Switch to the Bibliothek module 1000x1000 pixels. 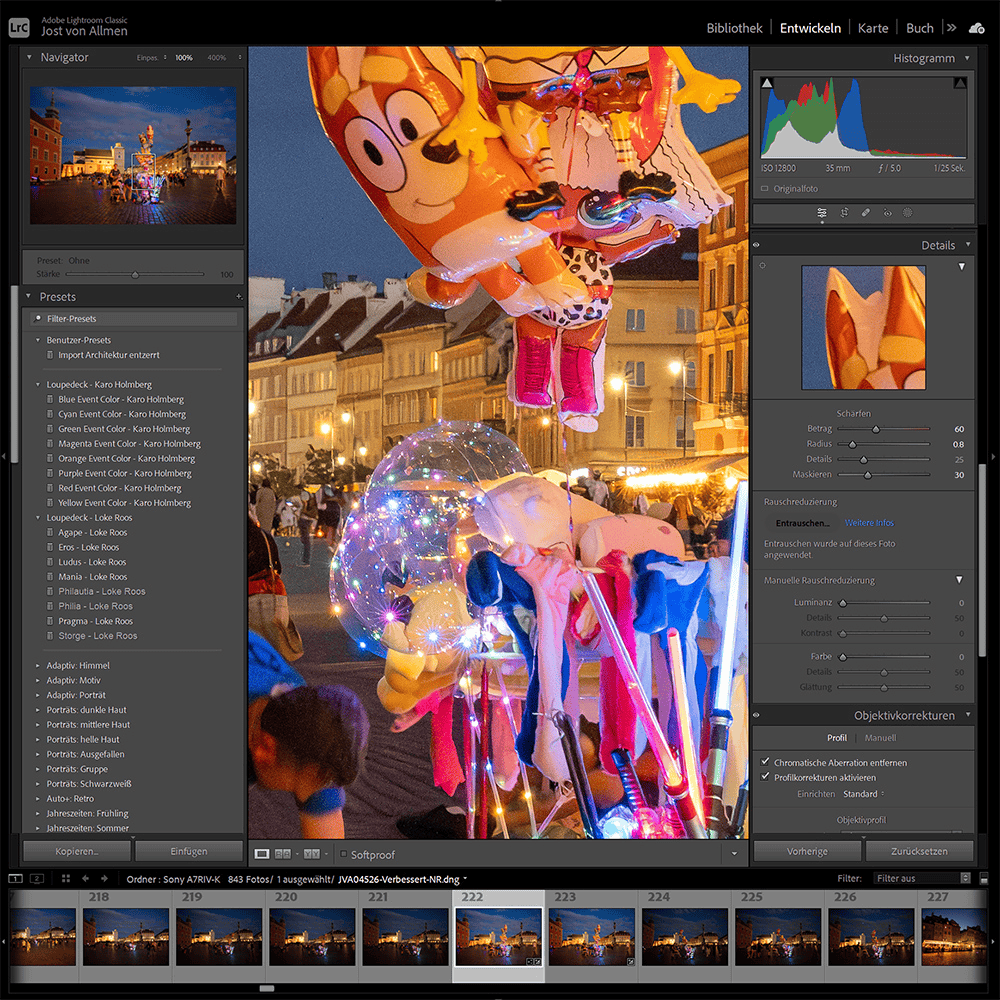[734, 28]
